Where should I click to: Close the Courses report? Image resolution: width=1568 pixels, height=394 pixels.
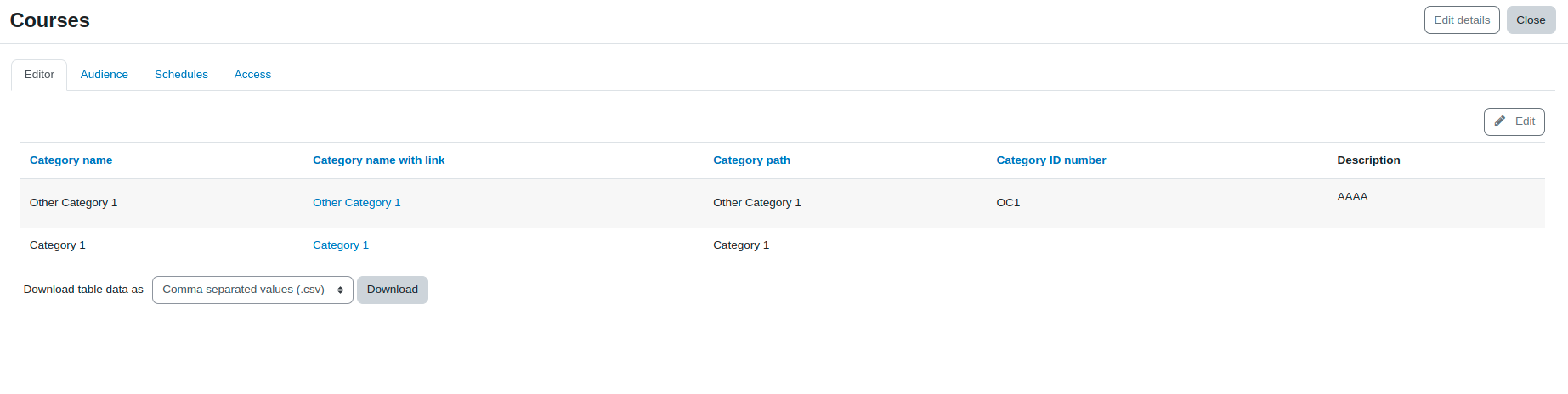tap(1531, 20)
